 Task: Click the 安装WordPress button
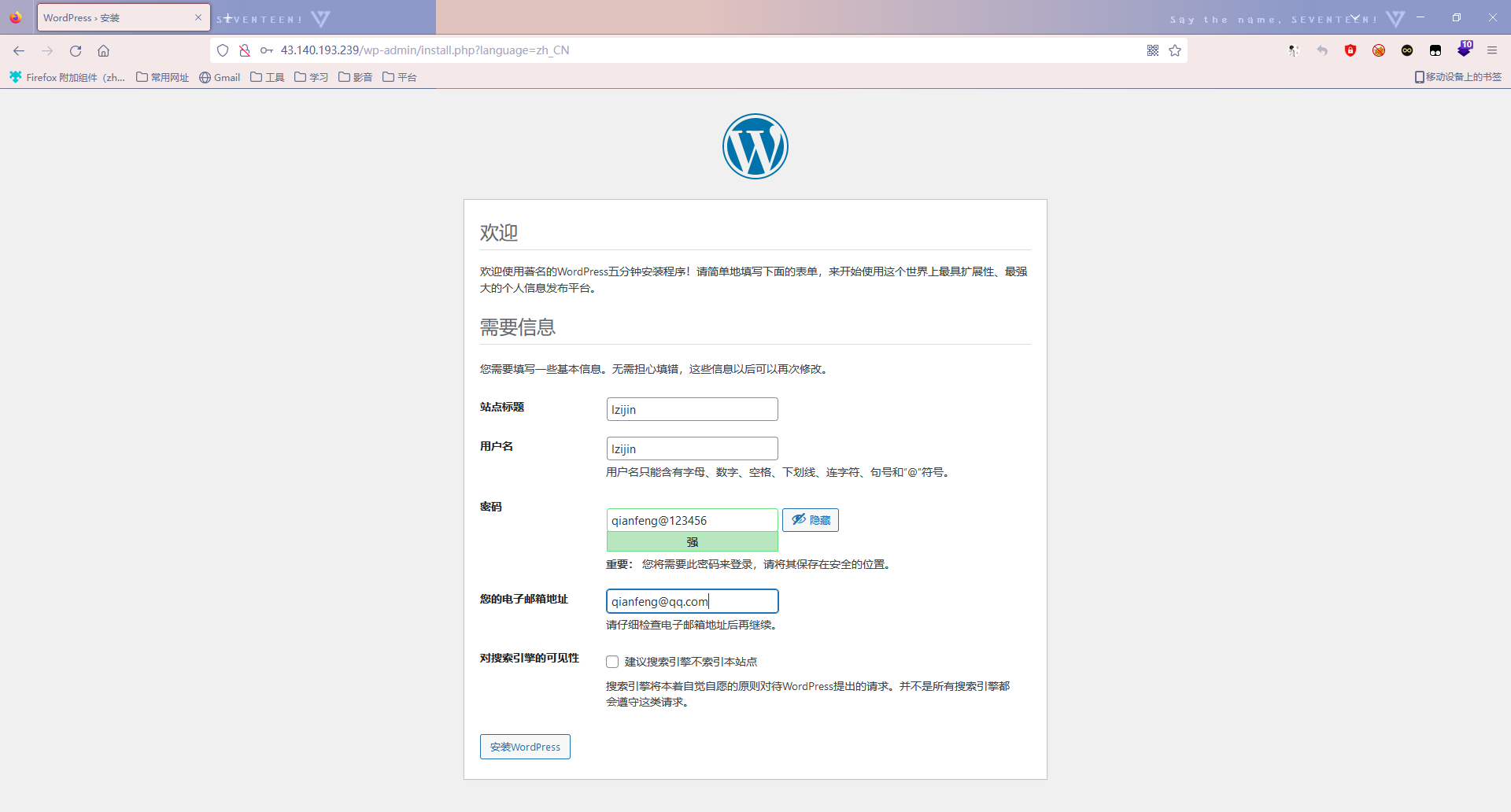coord(525,747)
